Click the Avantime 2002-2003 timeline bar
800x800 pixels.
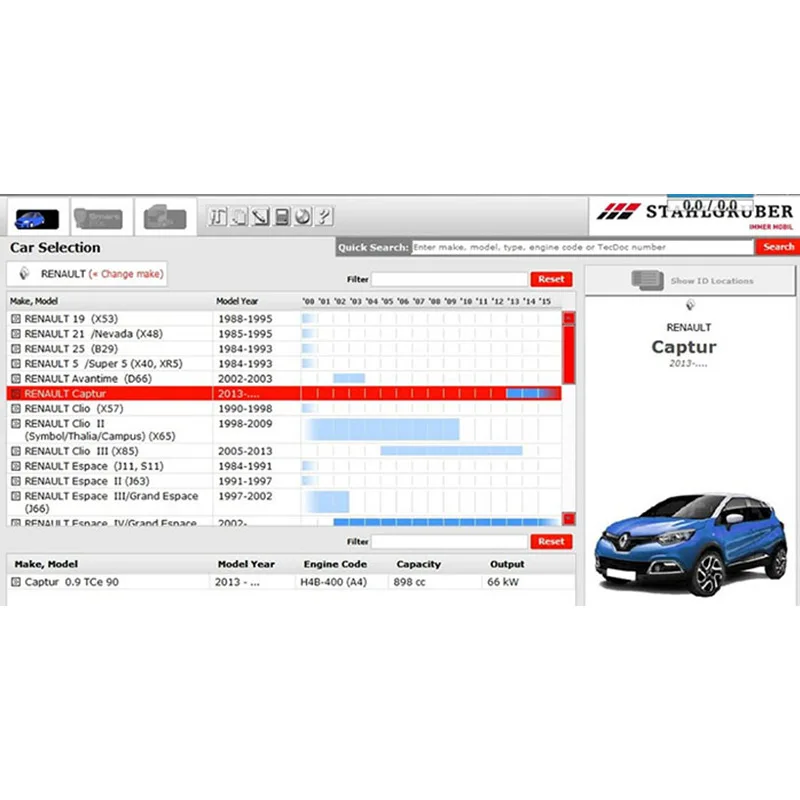(349, 378)
